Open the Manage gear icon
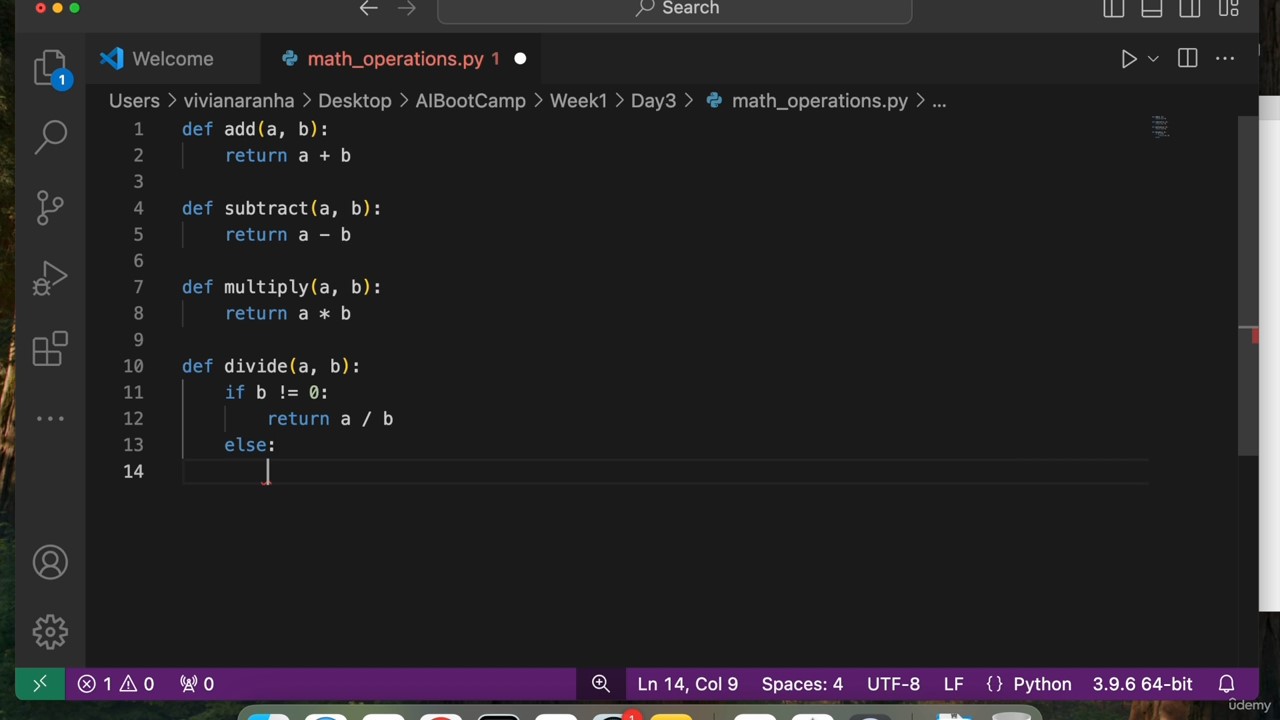Viewport: 1280px width, 720px height. [x=50, y=631]
